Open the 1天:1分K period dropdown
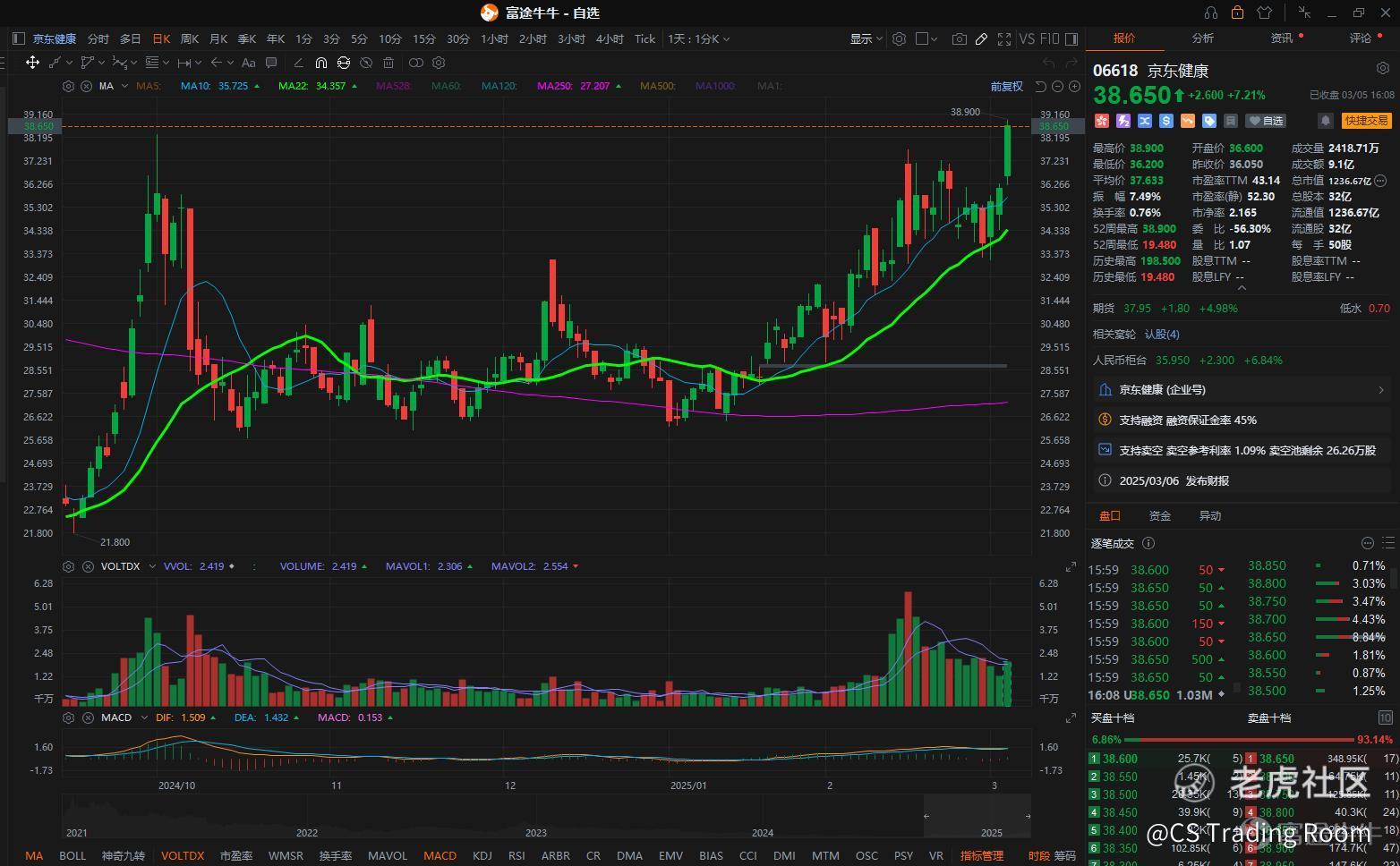1400x866 pixels. tap(699, 39)
